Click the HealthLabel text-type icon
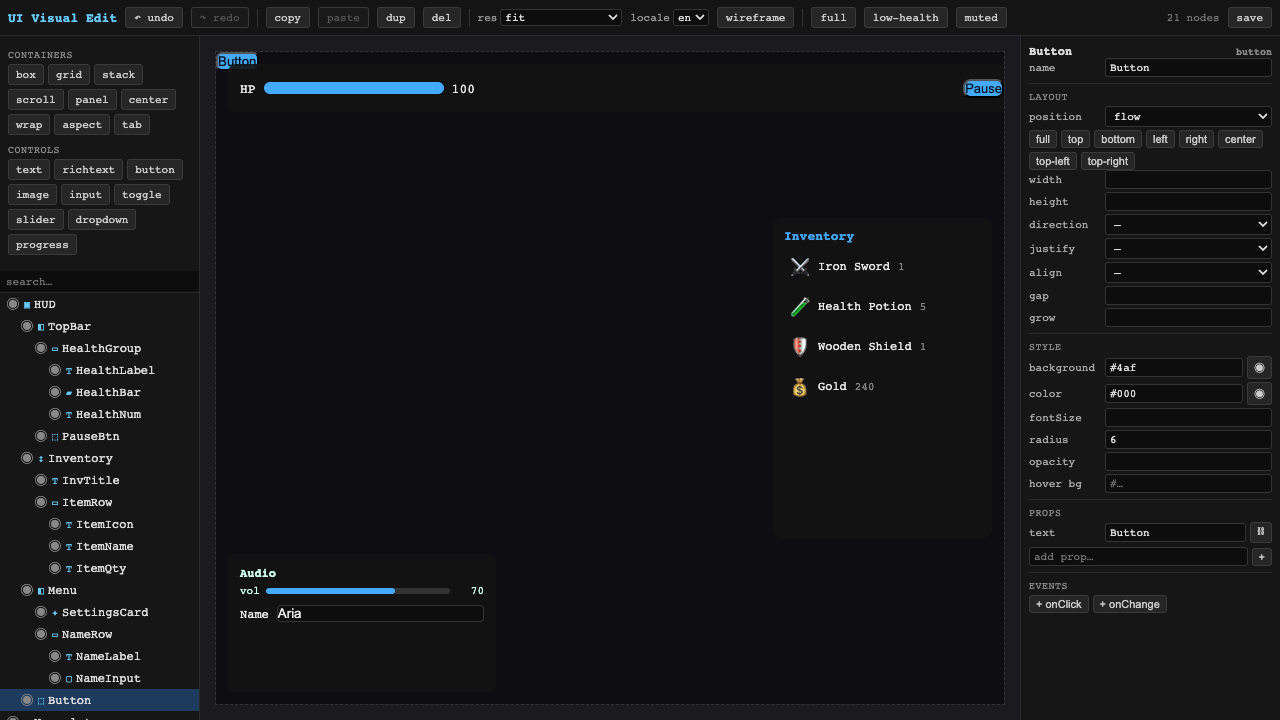Viewport: 1280px width, 720px height. click(69, 371)
